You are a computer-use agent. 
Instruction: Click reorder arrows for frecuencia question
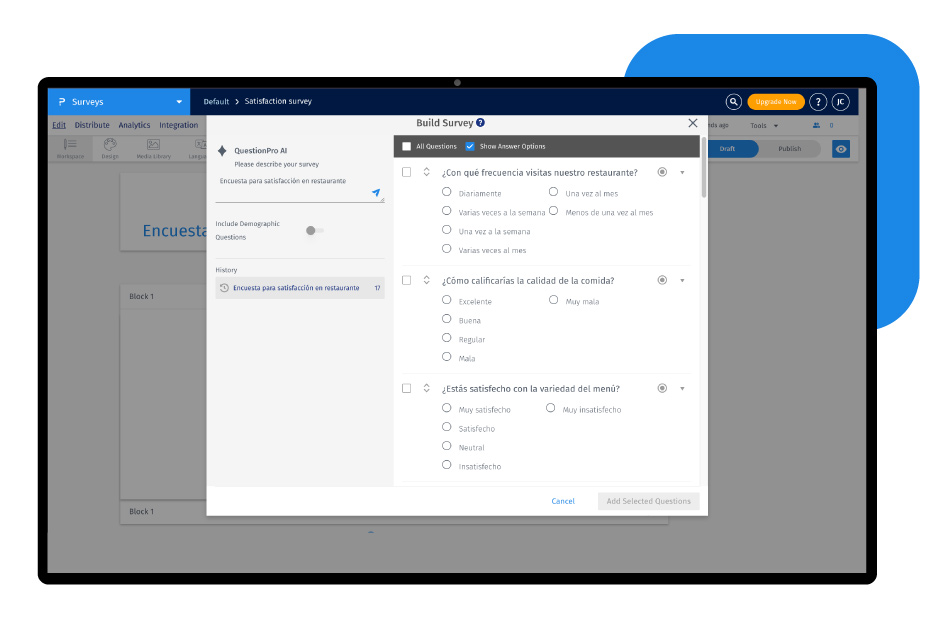[x=426, y=172]
